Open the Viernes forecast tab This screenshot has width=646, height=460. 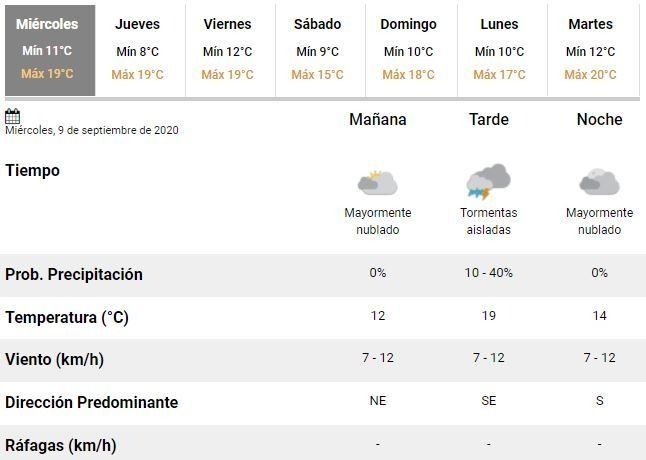[227, 50]
